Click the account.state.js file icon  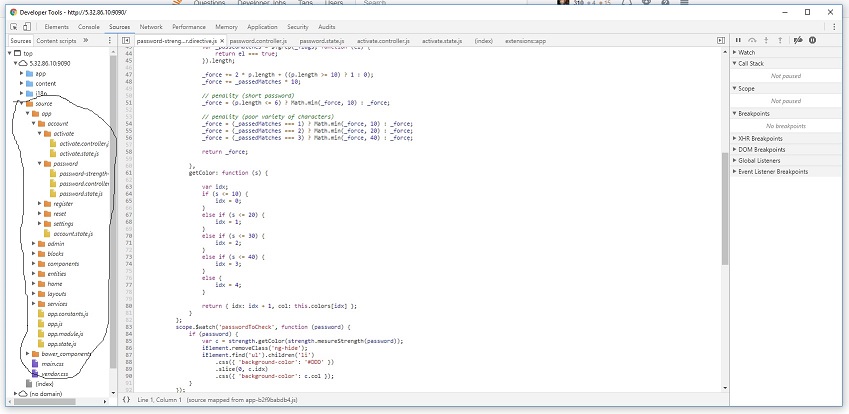tap(47, 234)
